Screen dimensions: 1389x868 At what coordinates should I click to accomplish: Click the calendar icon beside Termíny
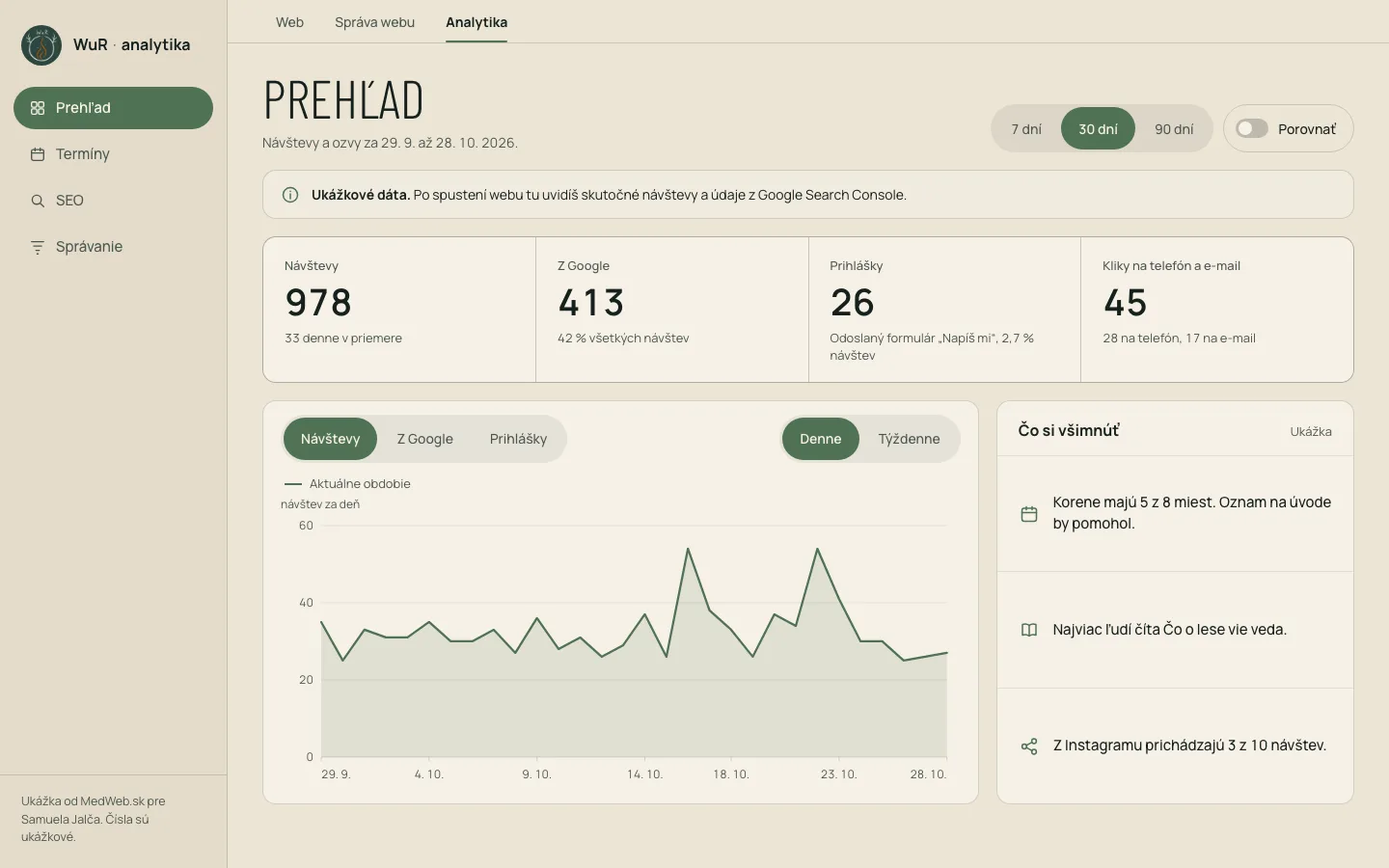coord(38,154)
